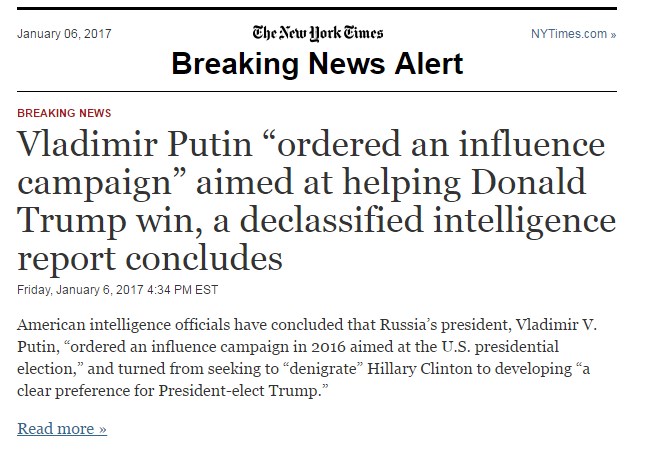Viewport: 655px width, 461px height.
Task: Click the Vladimir Putin headline's first line
Action: (x=311, y=144)
